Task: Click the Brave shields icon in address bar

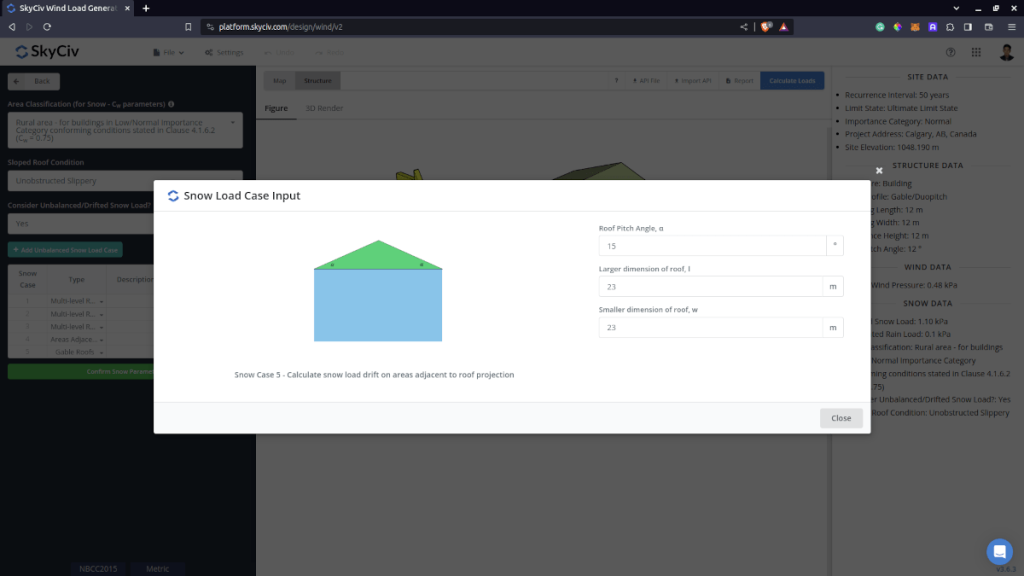Action: click(x=766, y=27)
